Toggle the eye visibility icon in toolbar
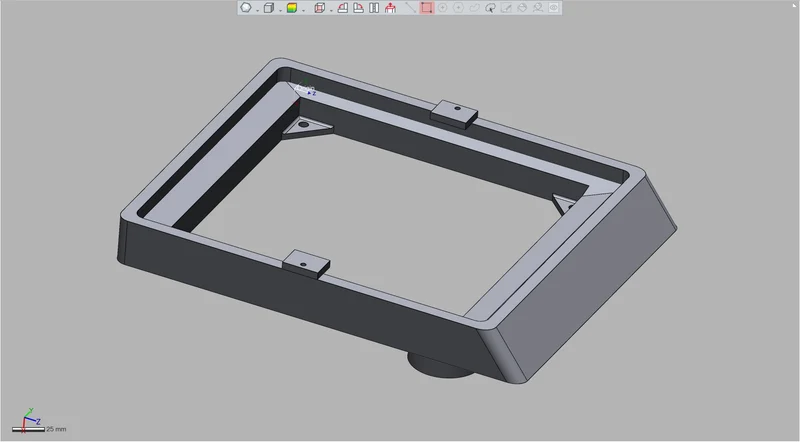The height and width of the screenshot is (442, 800). pyautogui.click(x=554, y=8)
